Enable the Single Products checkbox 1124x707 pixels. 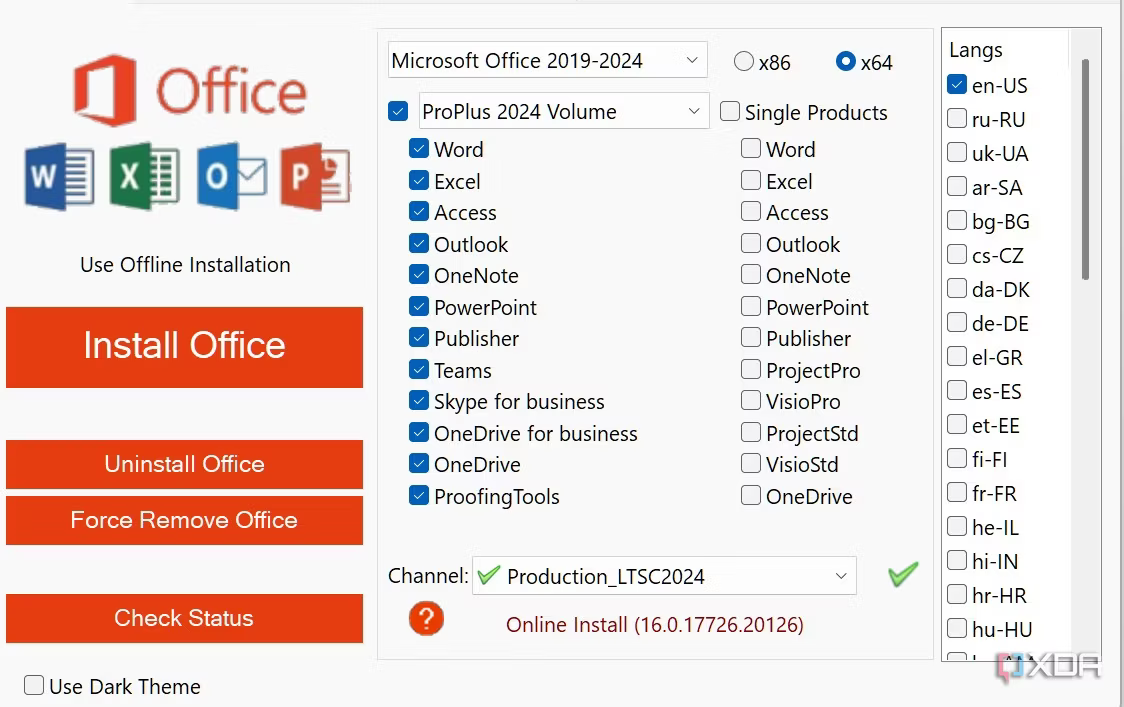[x=730, y=111]
